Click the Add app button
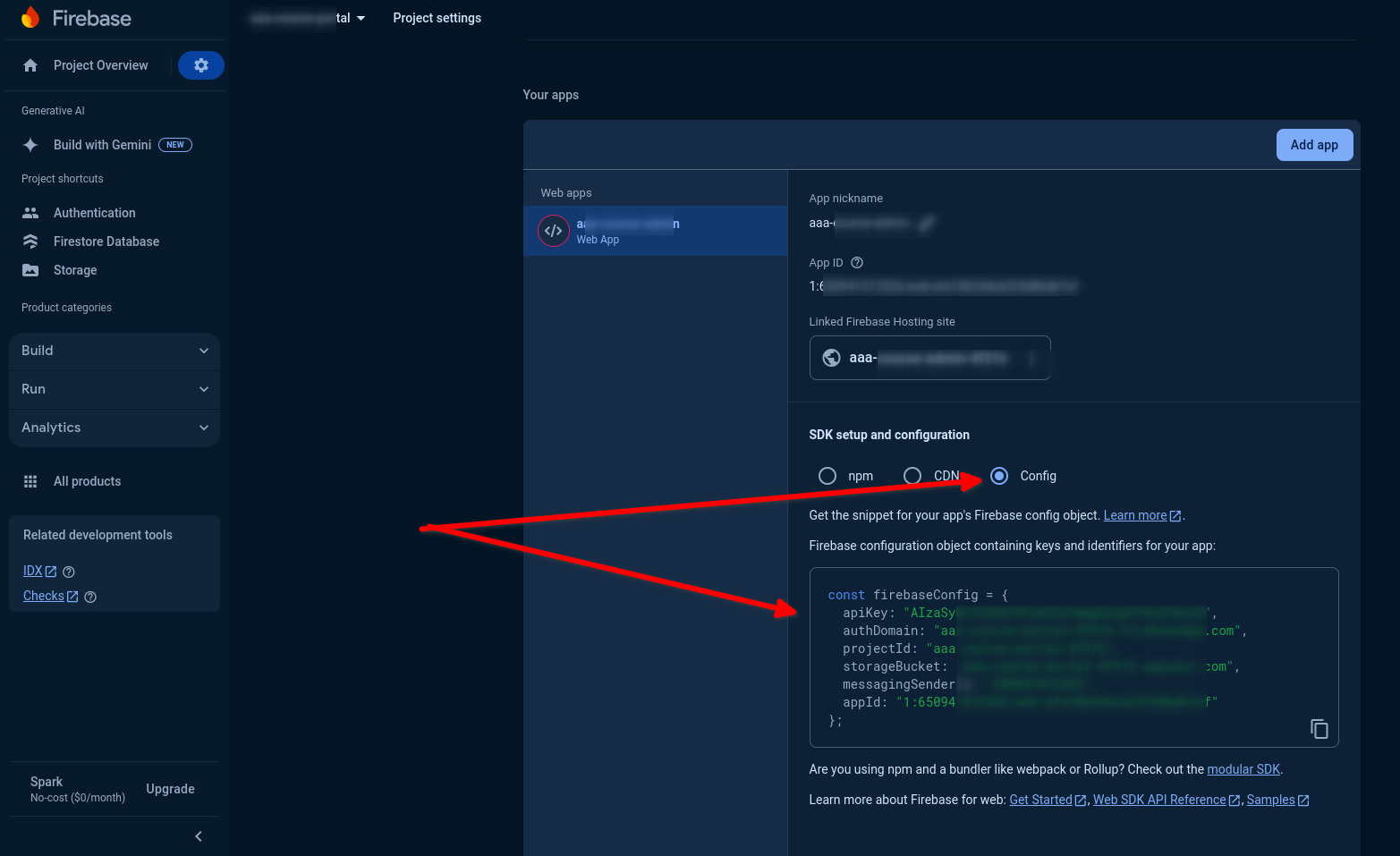The width and height of the screenshot is (1400, 856). pos(1314,145)
